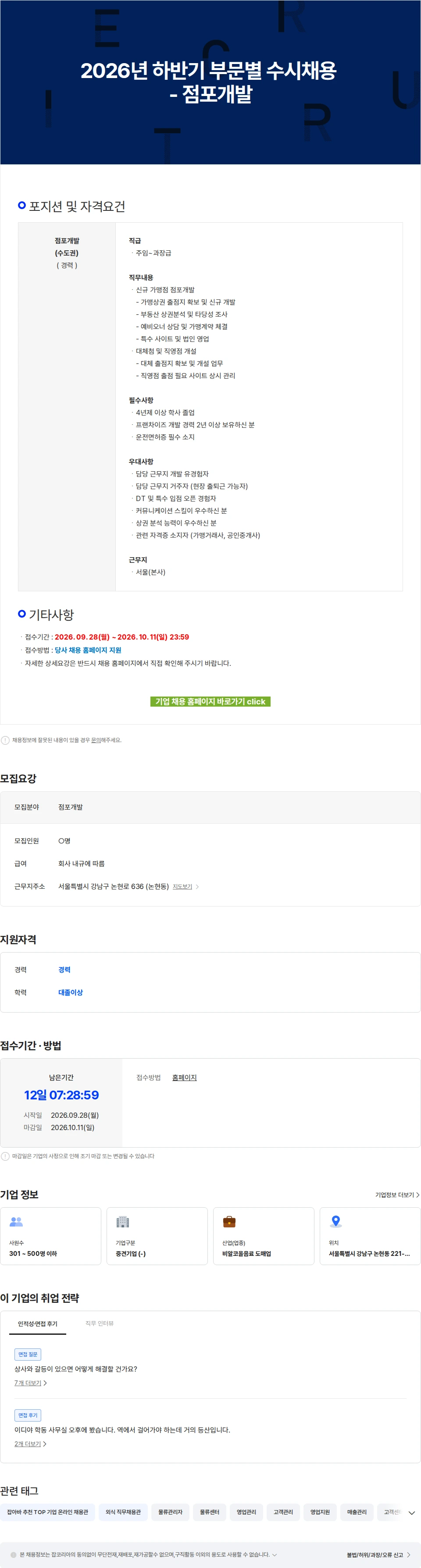Click the 면접 질문 badge
The image size is (421, 1568).
click(x=28, y=1355)
